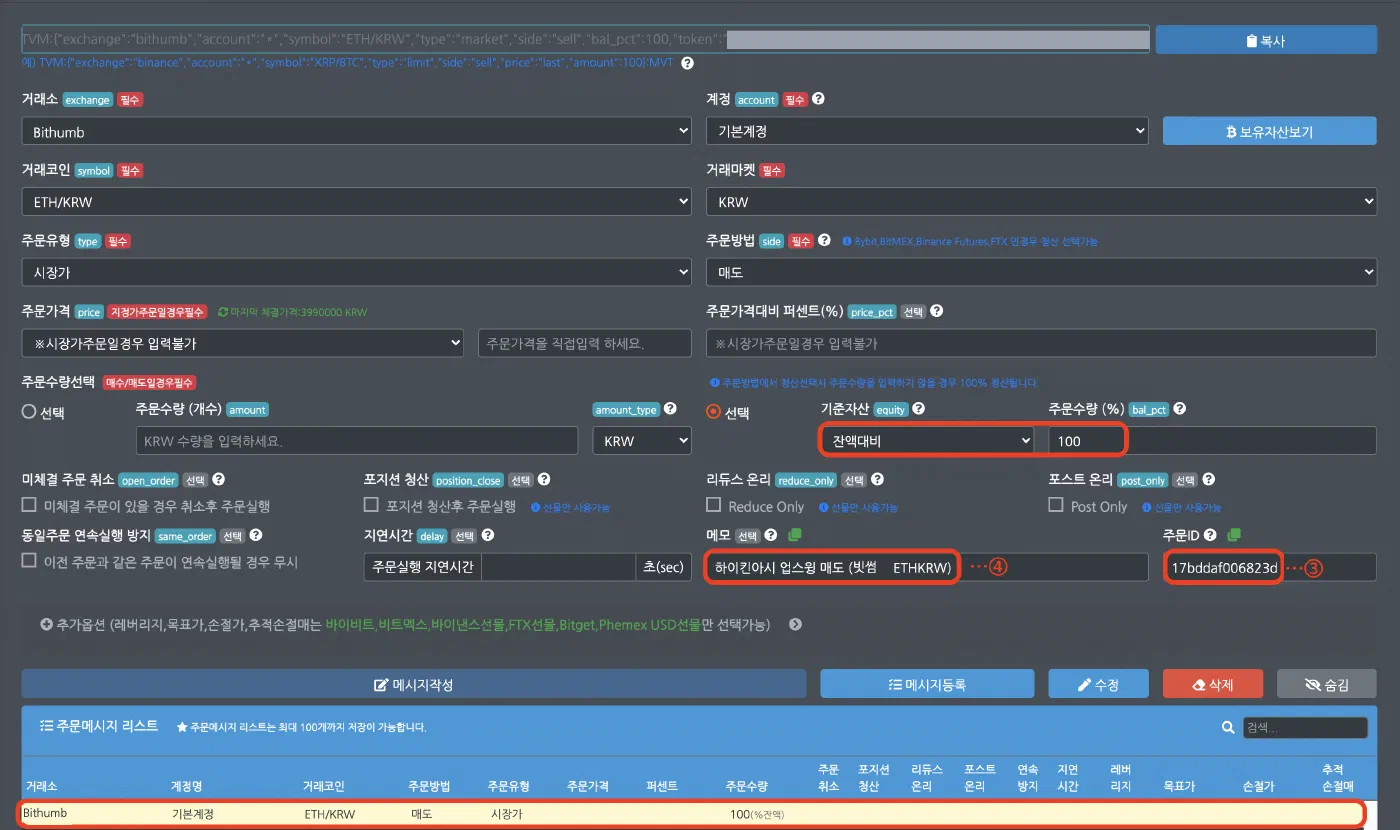Click the 메시지등록 button
Screen dimensions: 1400x830
tap(927, 684)
